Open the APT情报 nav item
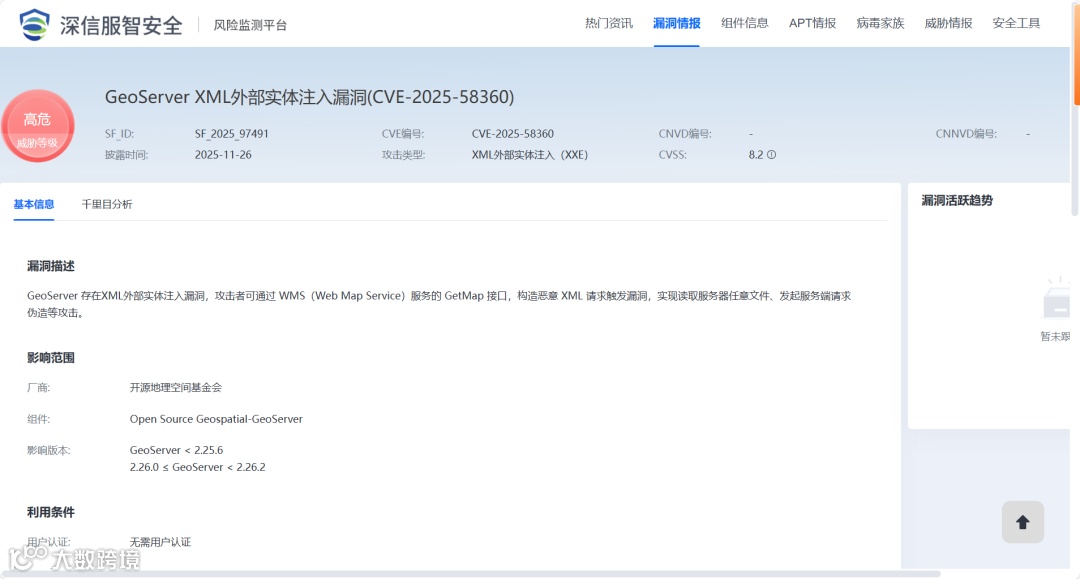This screenshot has width=1080, height=579. pos(812,23)
